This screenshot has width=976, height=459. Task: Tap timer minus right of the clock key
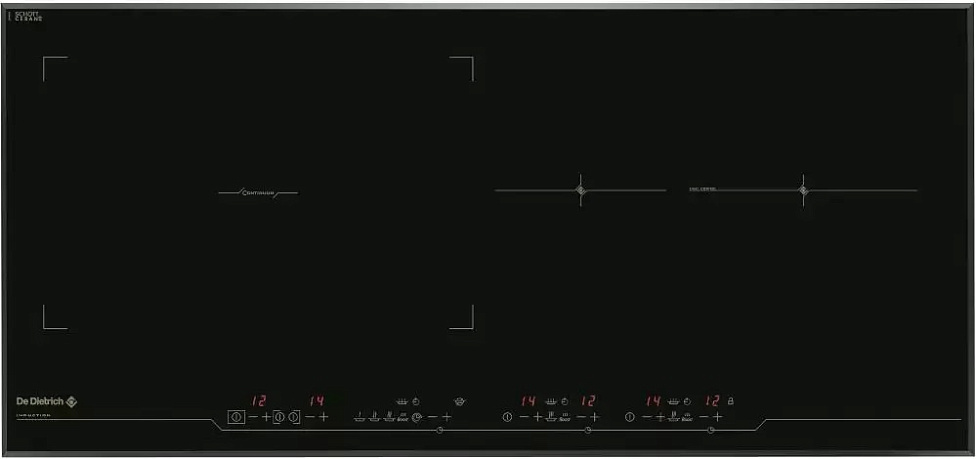point(433,417)
